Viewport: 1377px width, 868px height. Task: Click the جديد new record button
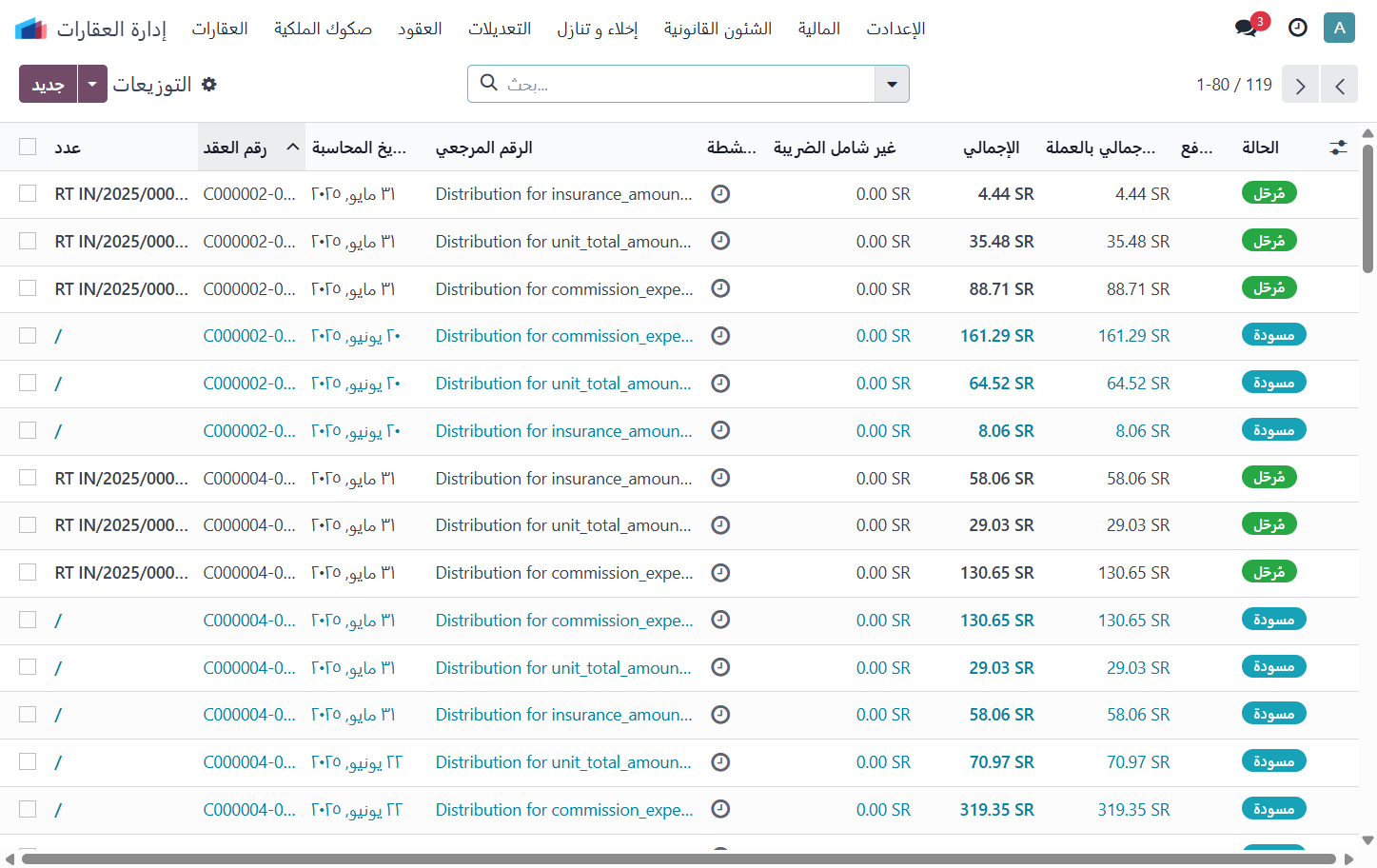pos(48,84)
